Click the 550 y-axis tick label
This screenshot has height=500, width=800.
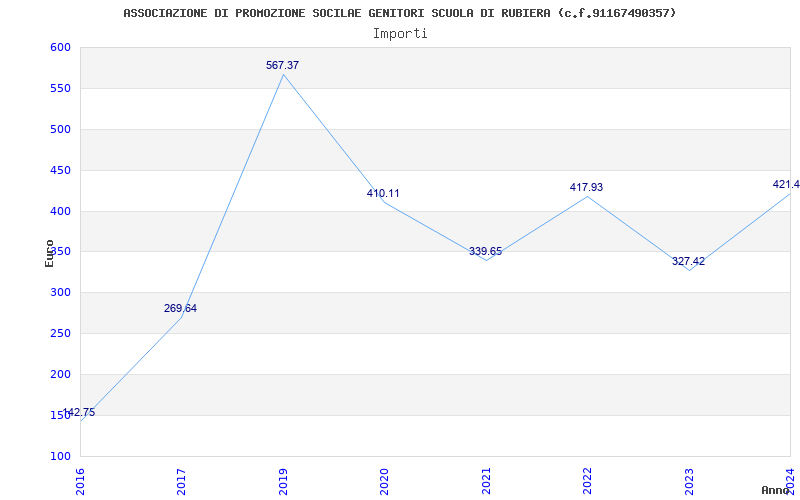[60, 88]
